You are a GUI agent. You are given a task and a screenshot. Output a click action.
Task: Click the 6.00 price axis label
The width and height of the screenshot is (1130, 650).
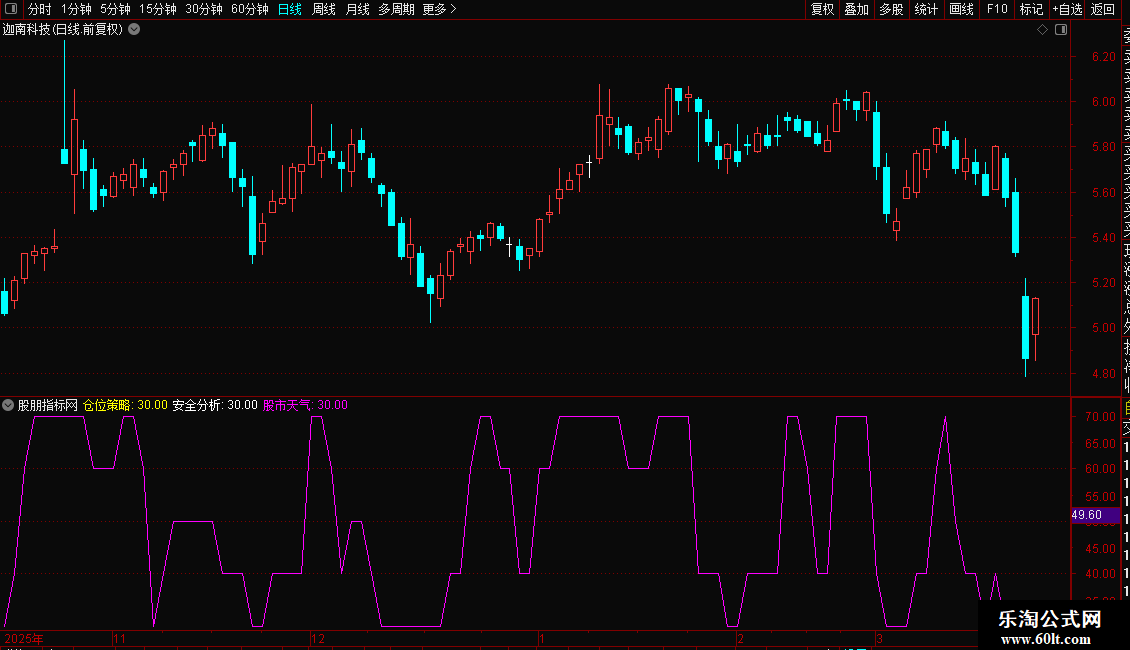[x=1103, y=102]
